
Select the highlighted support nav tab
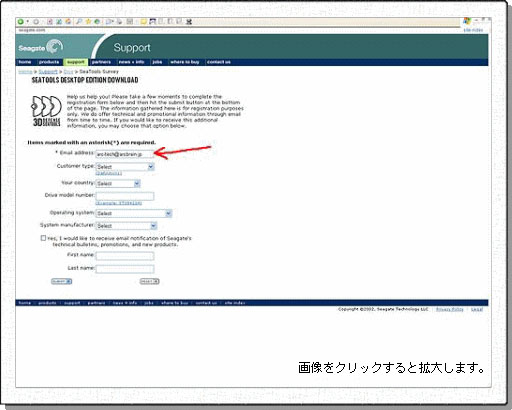76,62
